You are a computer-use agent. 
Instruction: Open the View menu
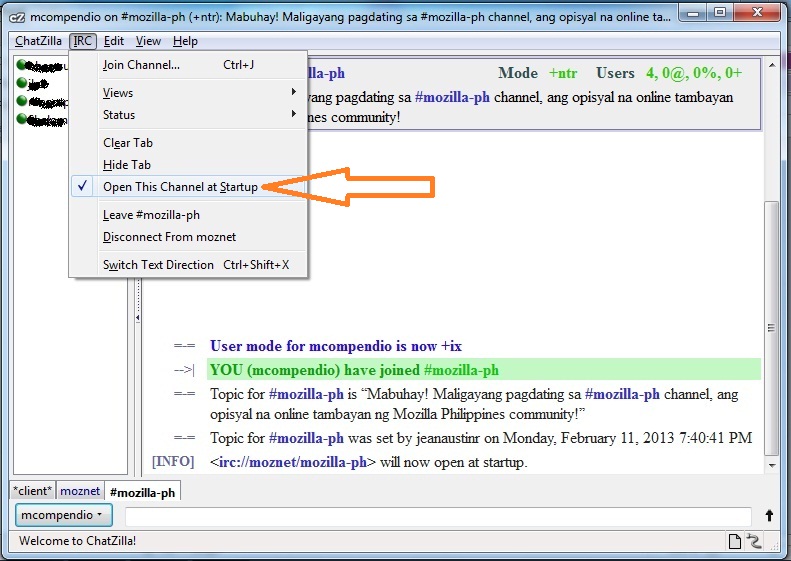point(148,41)
